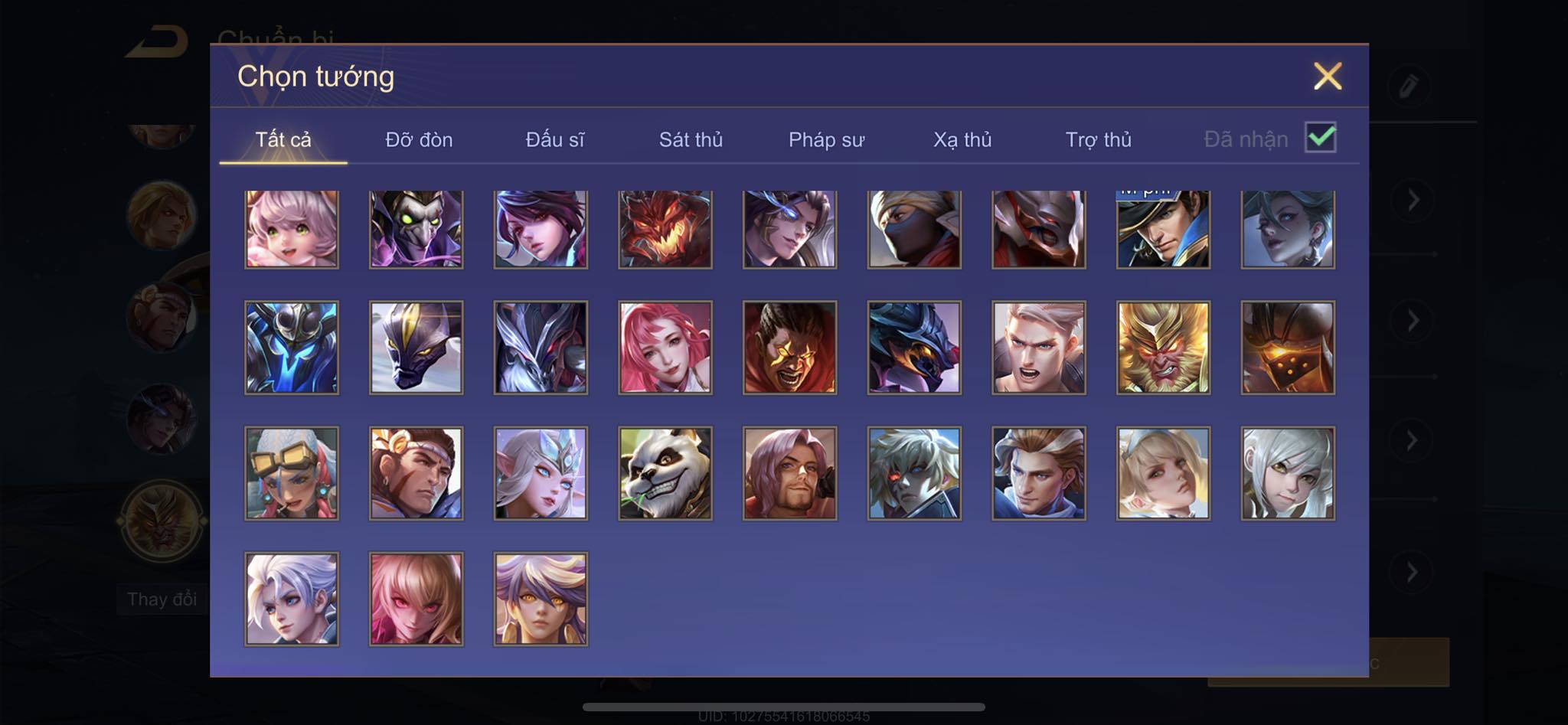Open the Trợ thủ tab

1098,140
